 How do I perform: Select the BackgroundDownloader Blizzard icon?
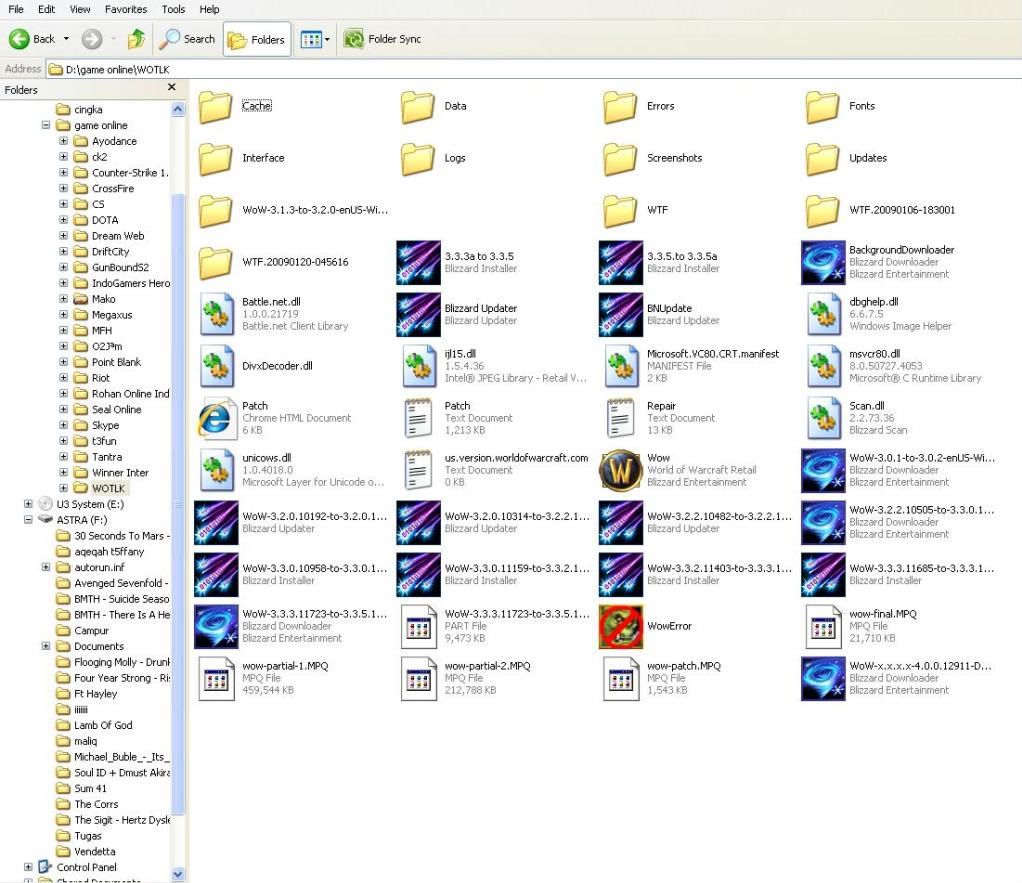[823, 262]
